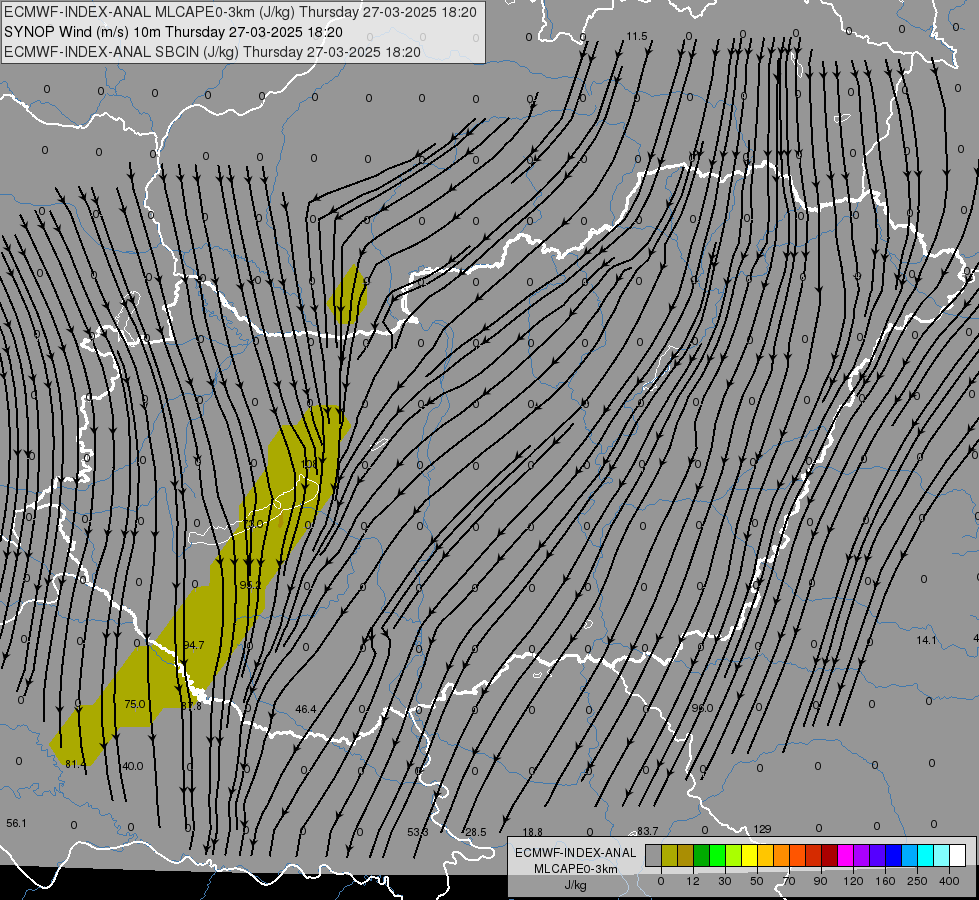Viewport: 979px width, 900px height.
Task: Click the 18.8 value on the map
Action: (532, 832)
